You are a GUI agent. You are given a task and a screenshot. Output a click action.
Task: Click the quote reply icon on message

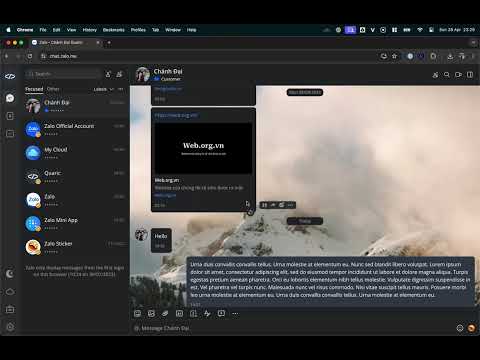click(x=264, y=205)
